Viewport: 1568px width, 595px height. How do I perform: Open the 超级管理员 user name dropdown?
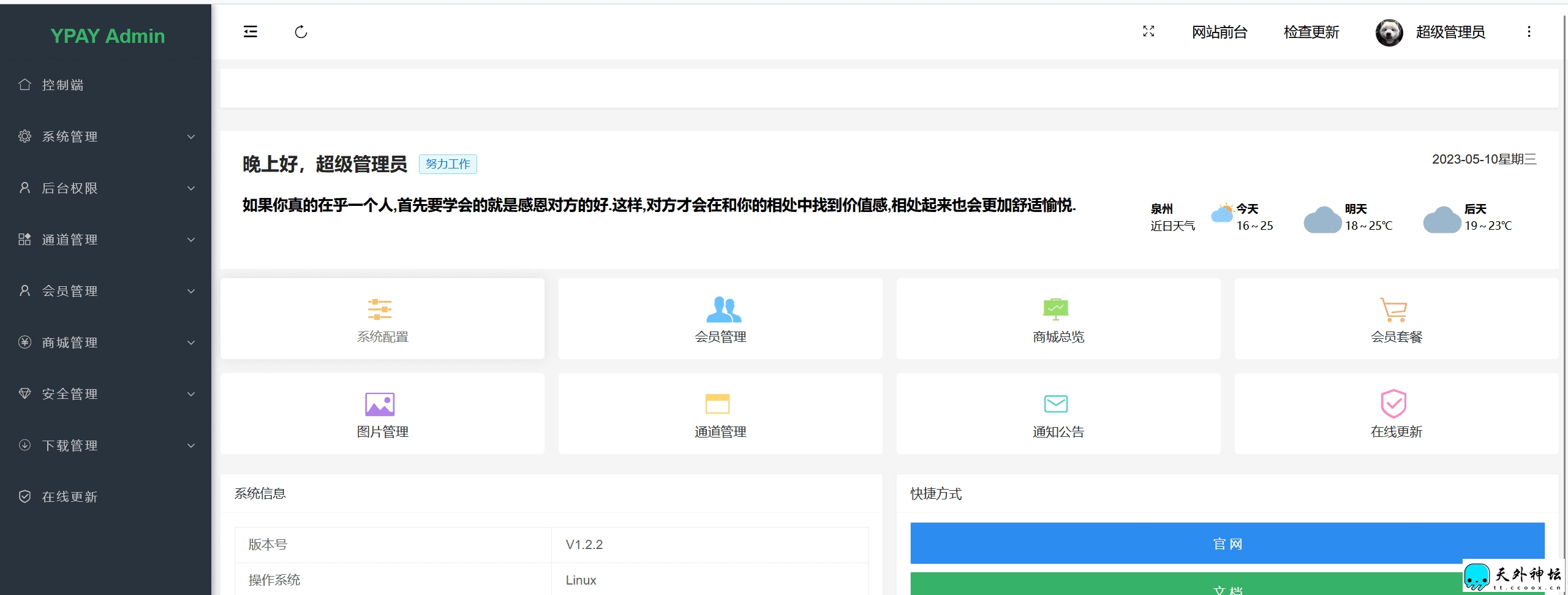pos(1450,32)
